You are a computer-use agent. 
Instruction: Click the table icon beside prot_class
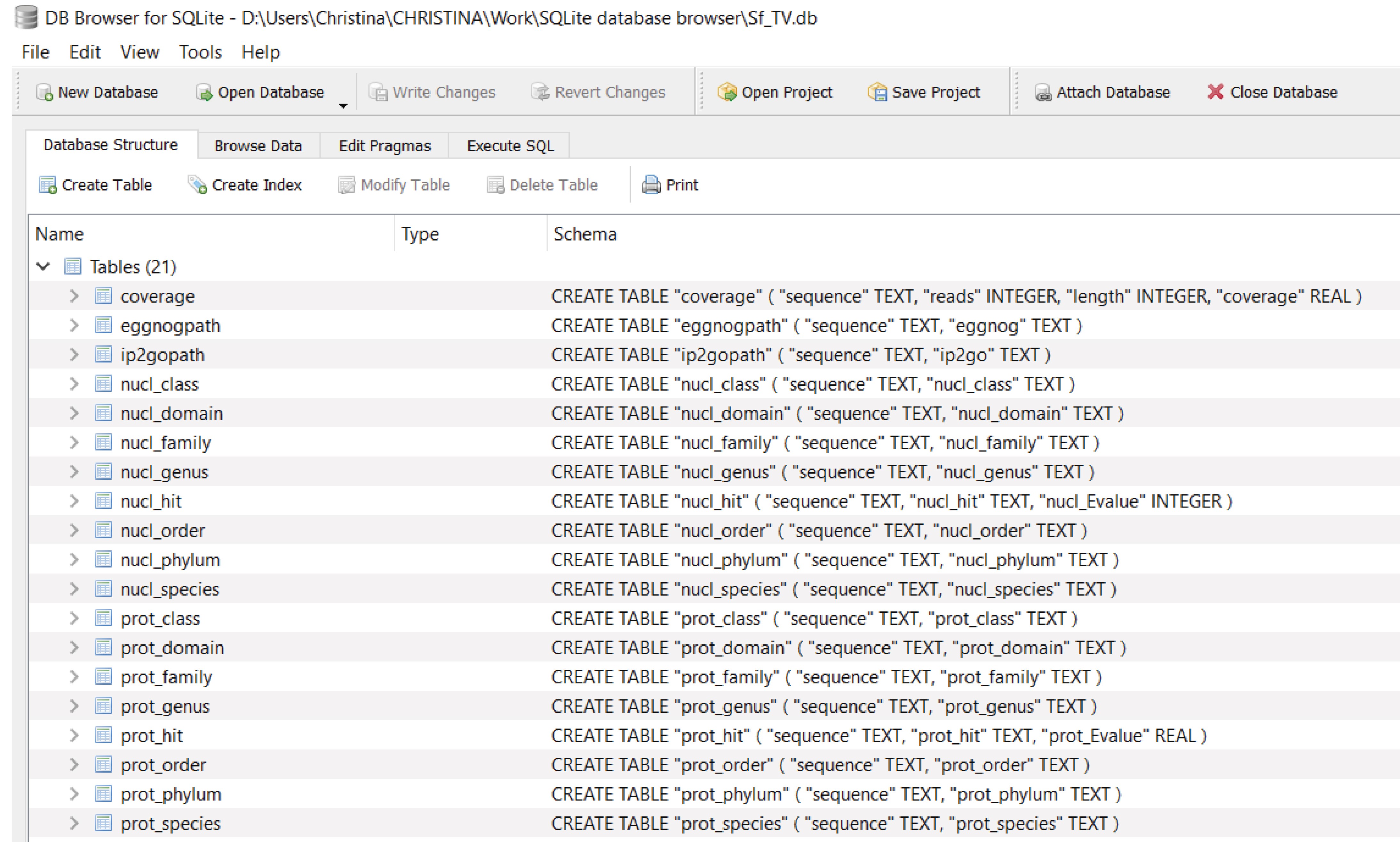(x=103, y=618)
